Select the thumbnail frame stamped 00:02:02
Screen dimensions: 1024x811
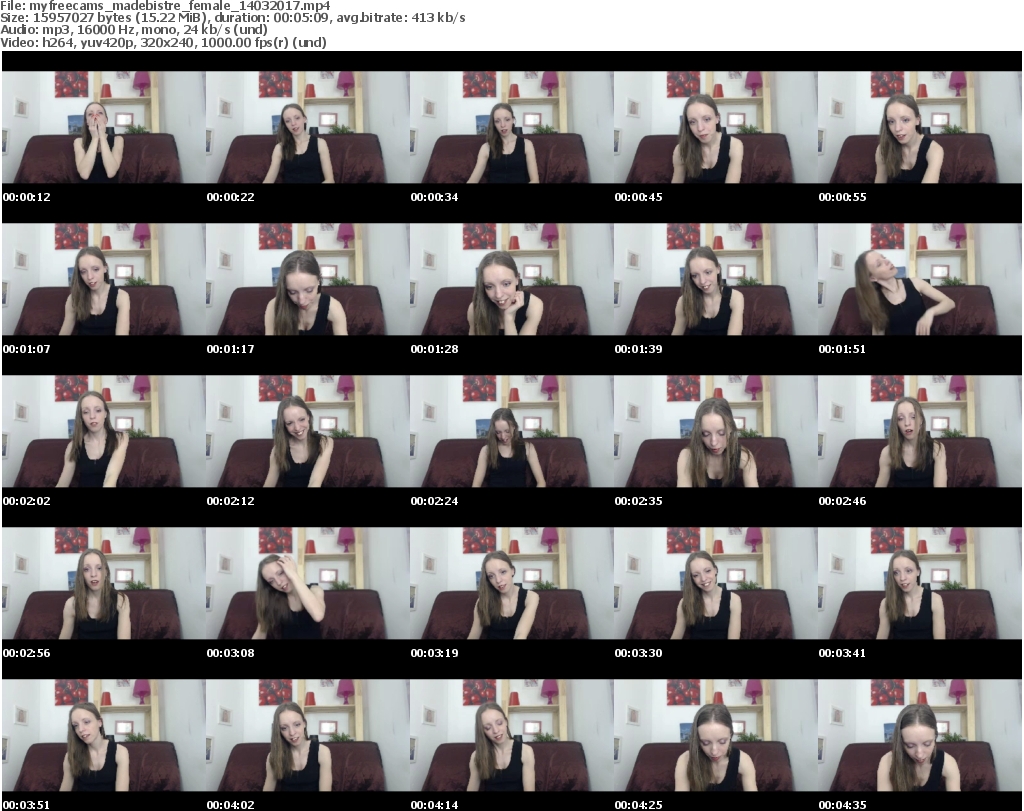click(103, 432)
